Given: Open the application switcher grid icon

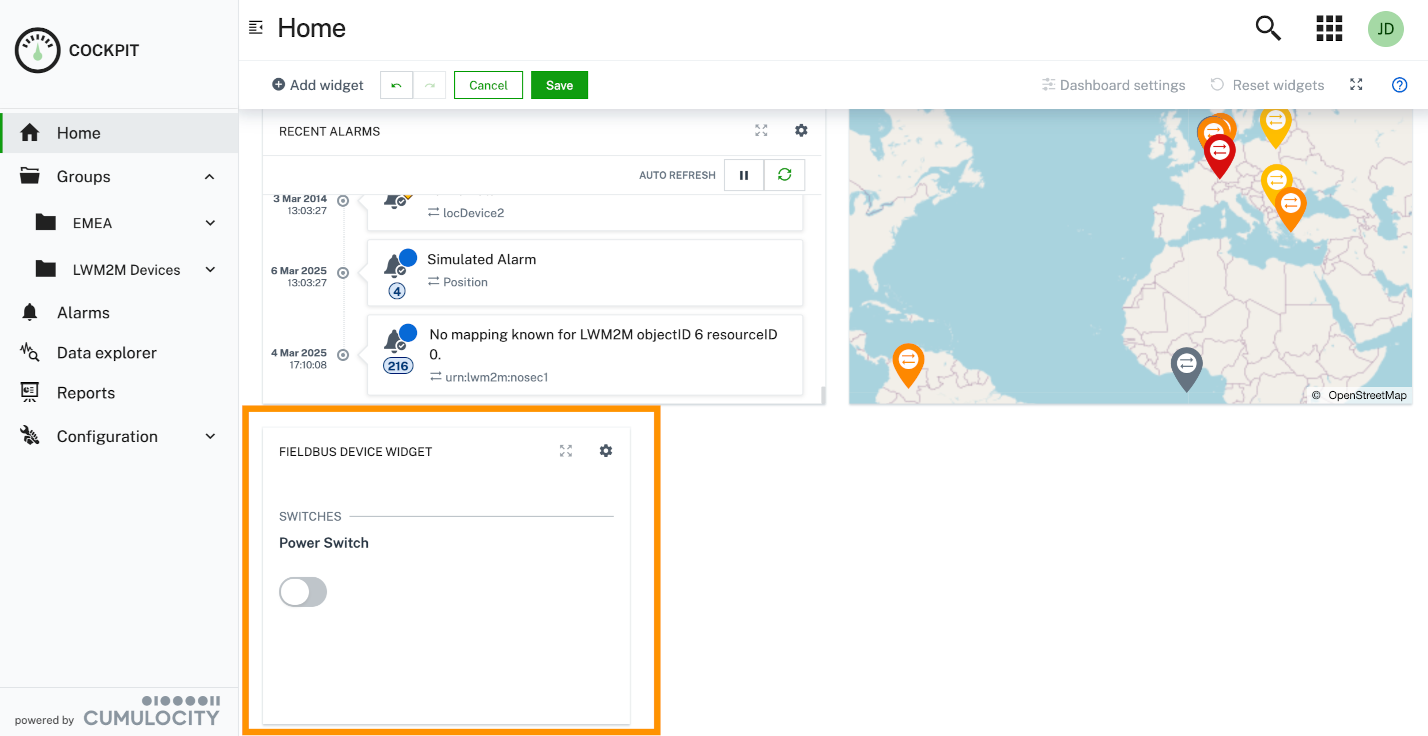Looking at the screenshot, I should coord(1329,29).
